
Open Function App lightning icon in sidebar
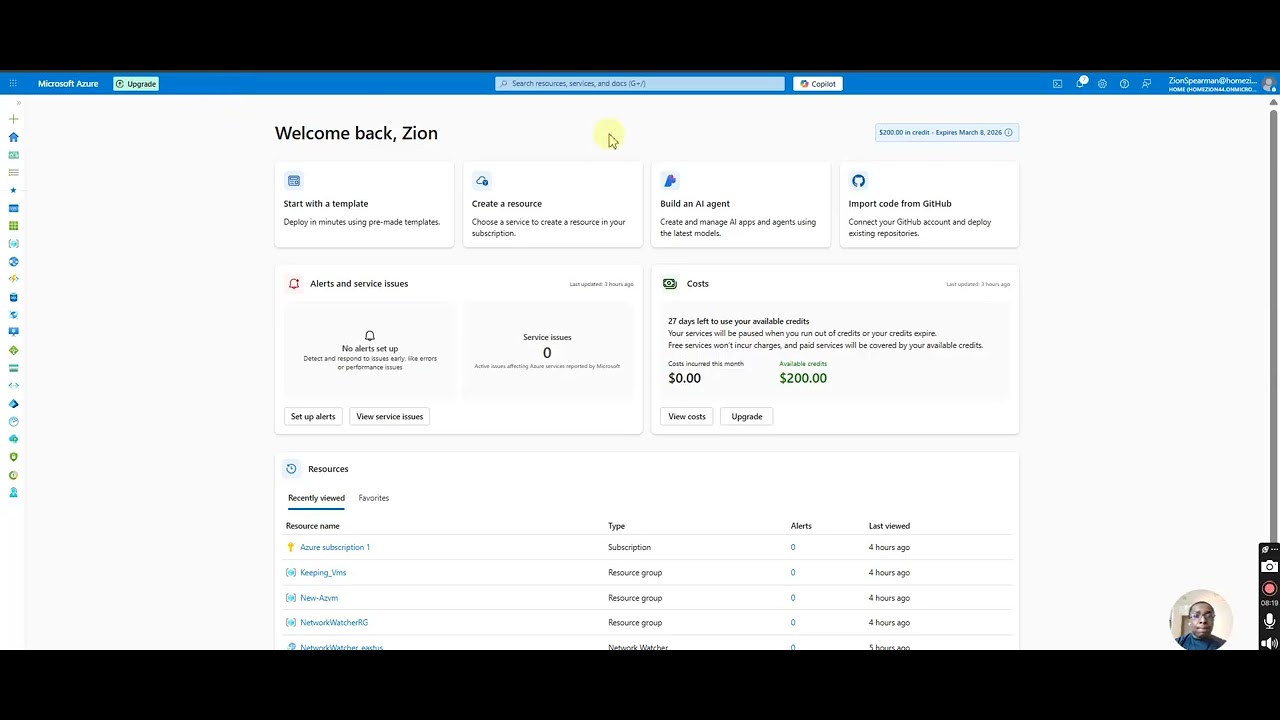click(13, 279)
